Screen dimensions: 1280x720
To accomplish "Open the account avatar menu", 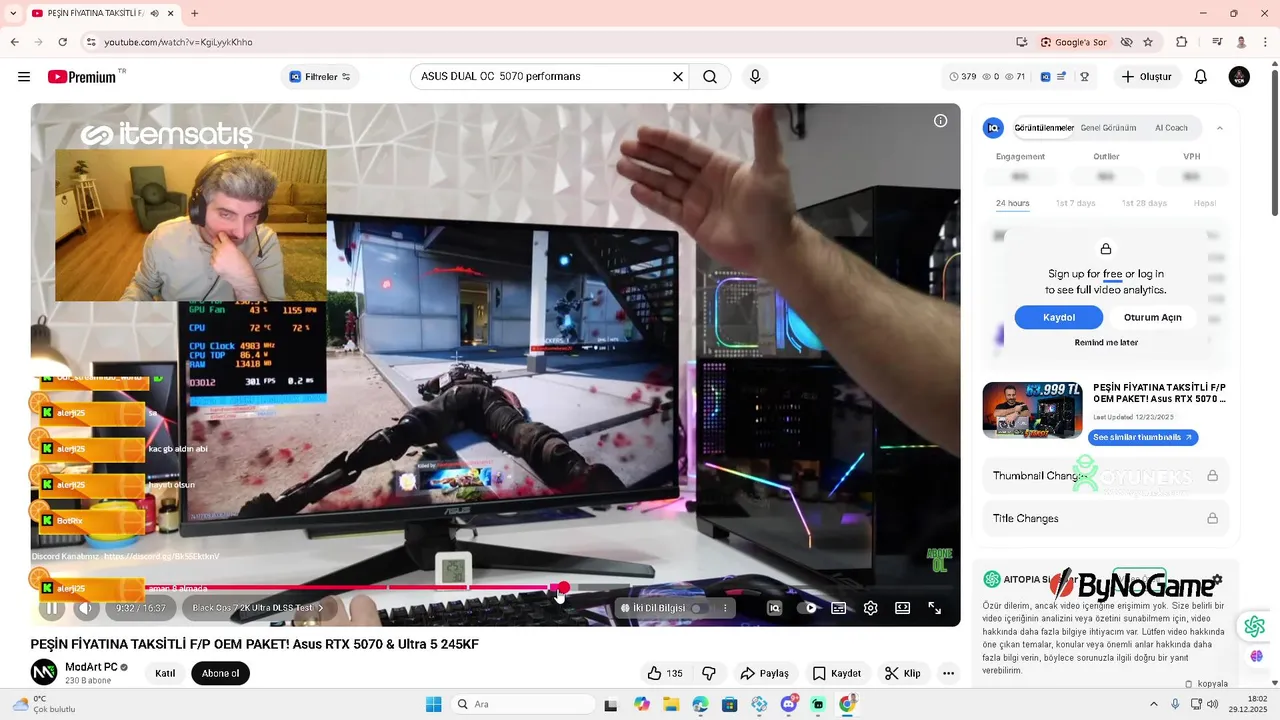I will [1239, 77].
